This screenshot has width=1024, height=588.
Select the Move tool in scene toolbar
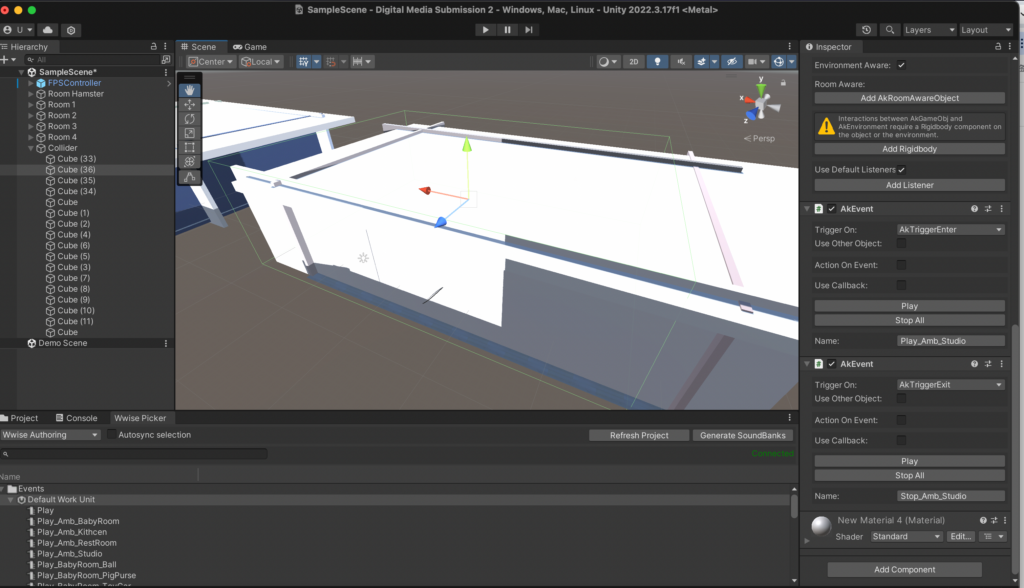pyautogui.click(x=190, y=105)
